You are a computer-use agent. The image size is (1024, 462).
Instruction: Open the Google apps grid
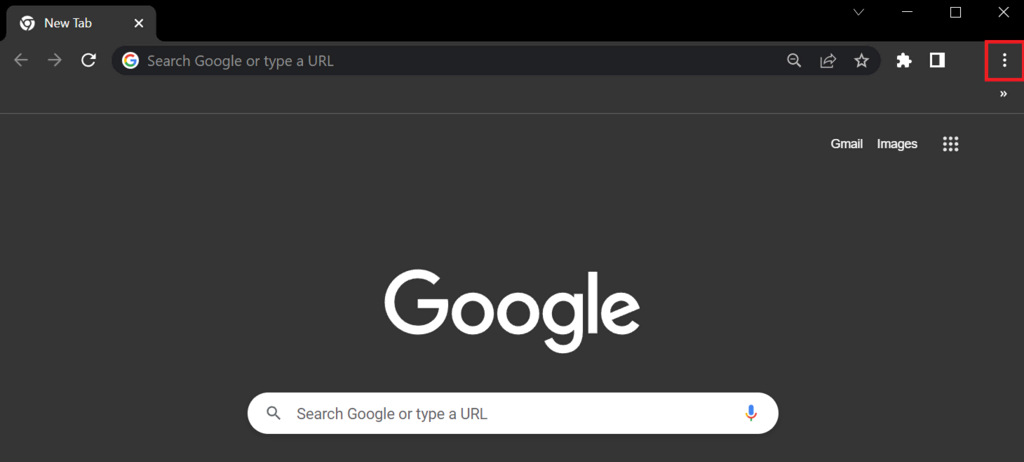click(950, 144)
